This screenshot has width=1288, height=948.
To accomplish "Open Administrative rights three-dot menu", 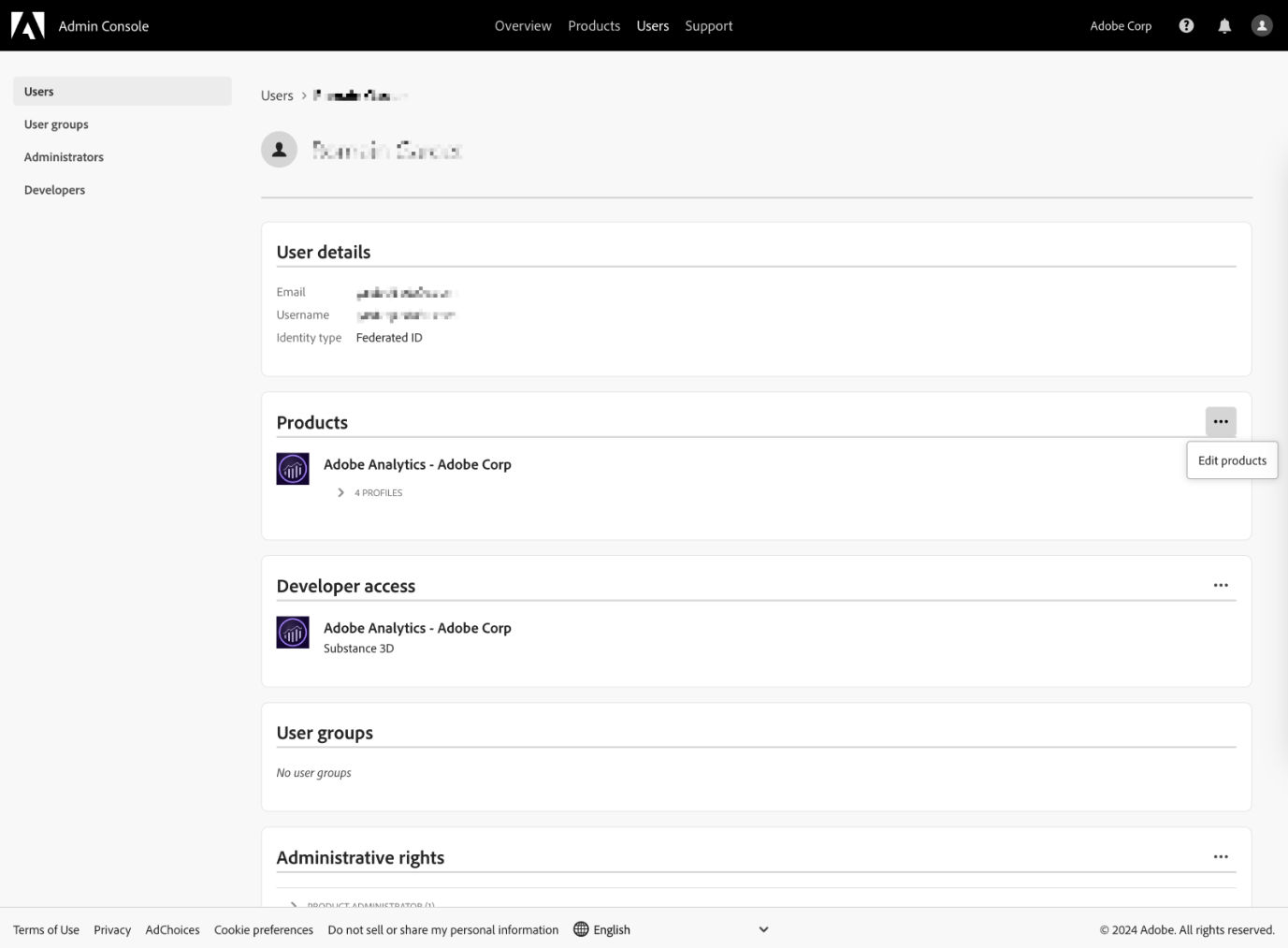I will click(1221, 856).
